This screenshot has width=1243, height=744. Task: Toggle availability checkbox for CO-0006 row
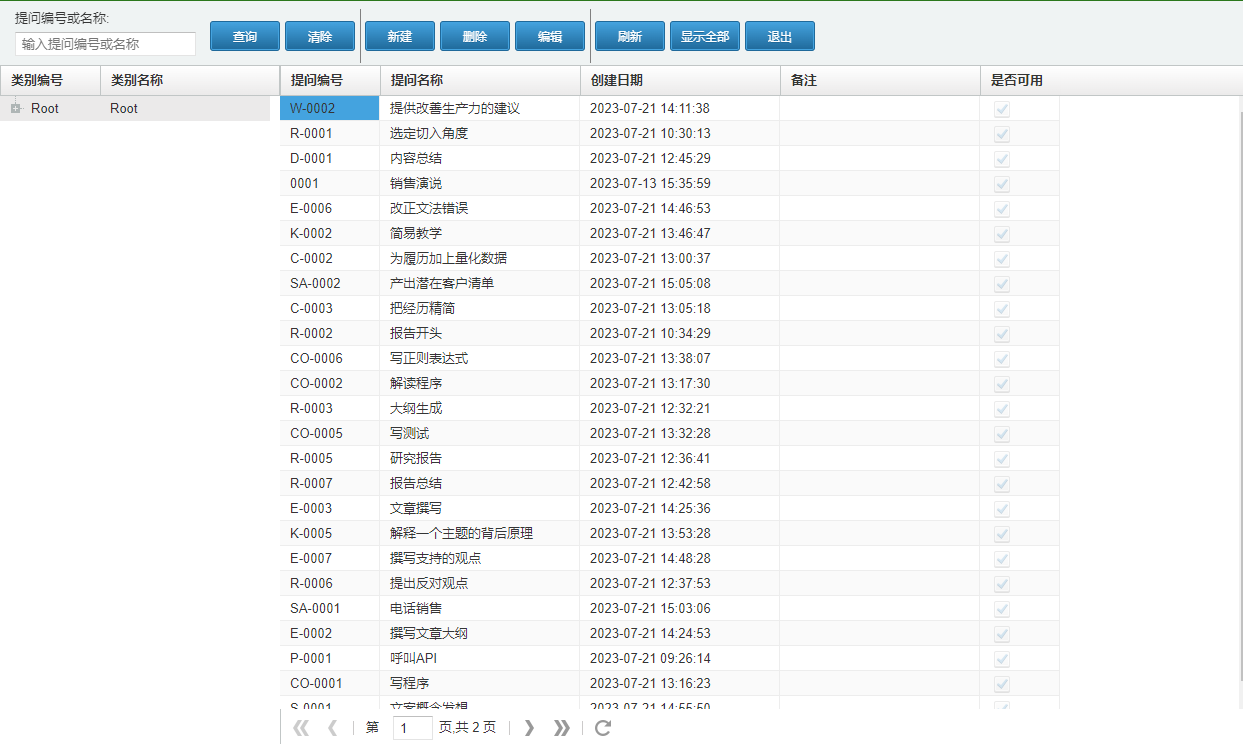click(x=1002, y=359)
